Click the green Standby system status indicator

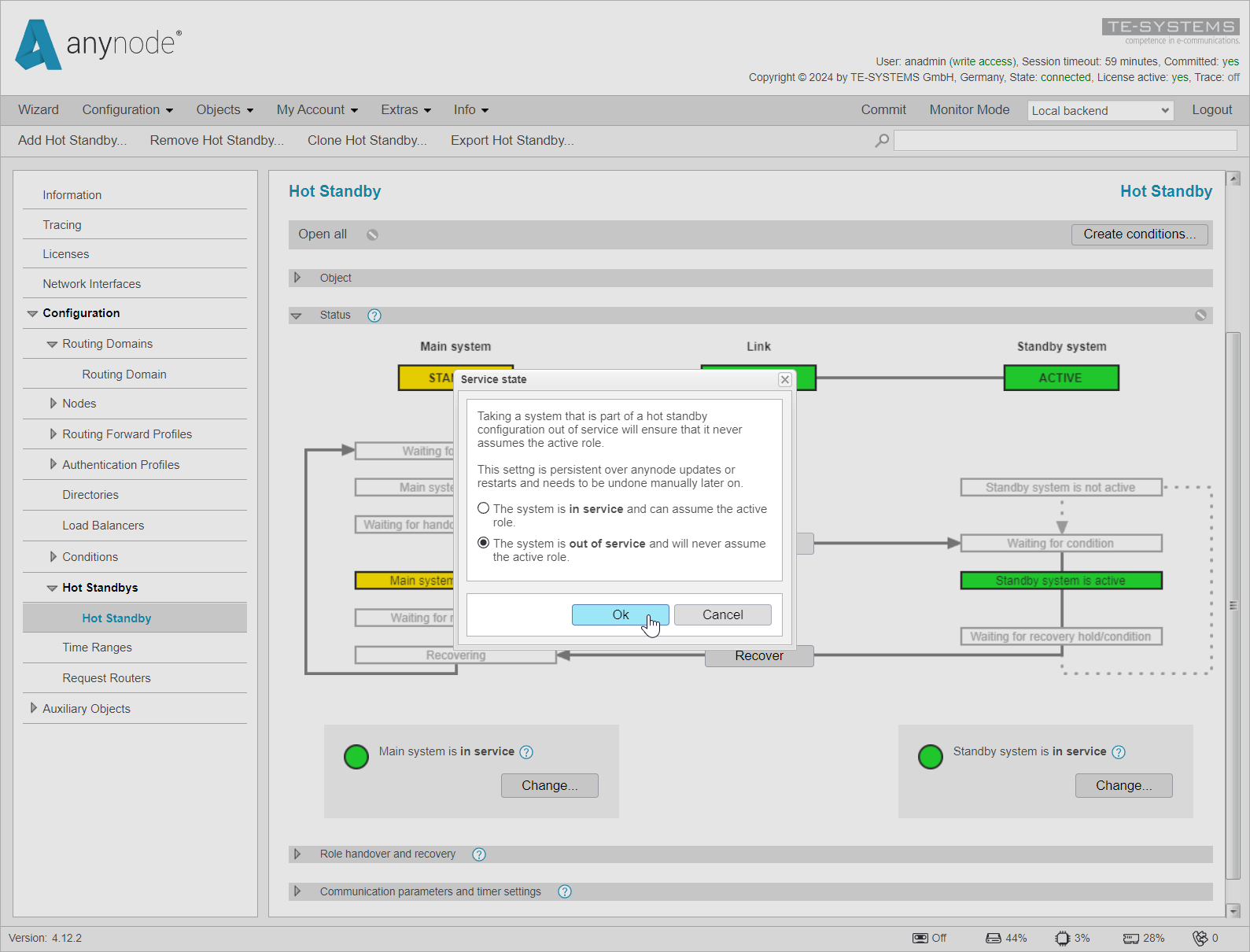tap(931, 757)
